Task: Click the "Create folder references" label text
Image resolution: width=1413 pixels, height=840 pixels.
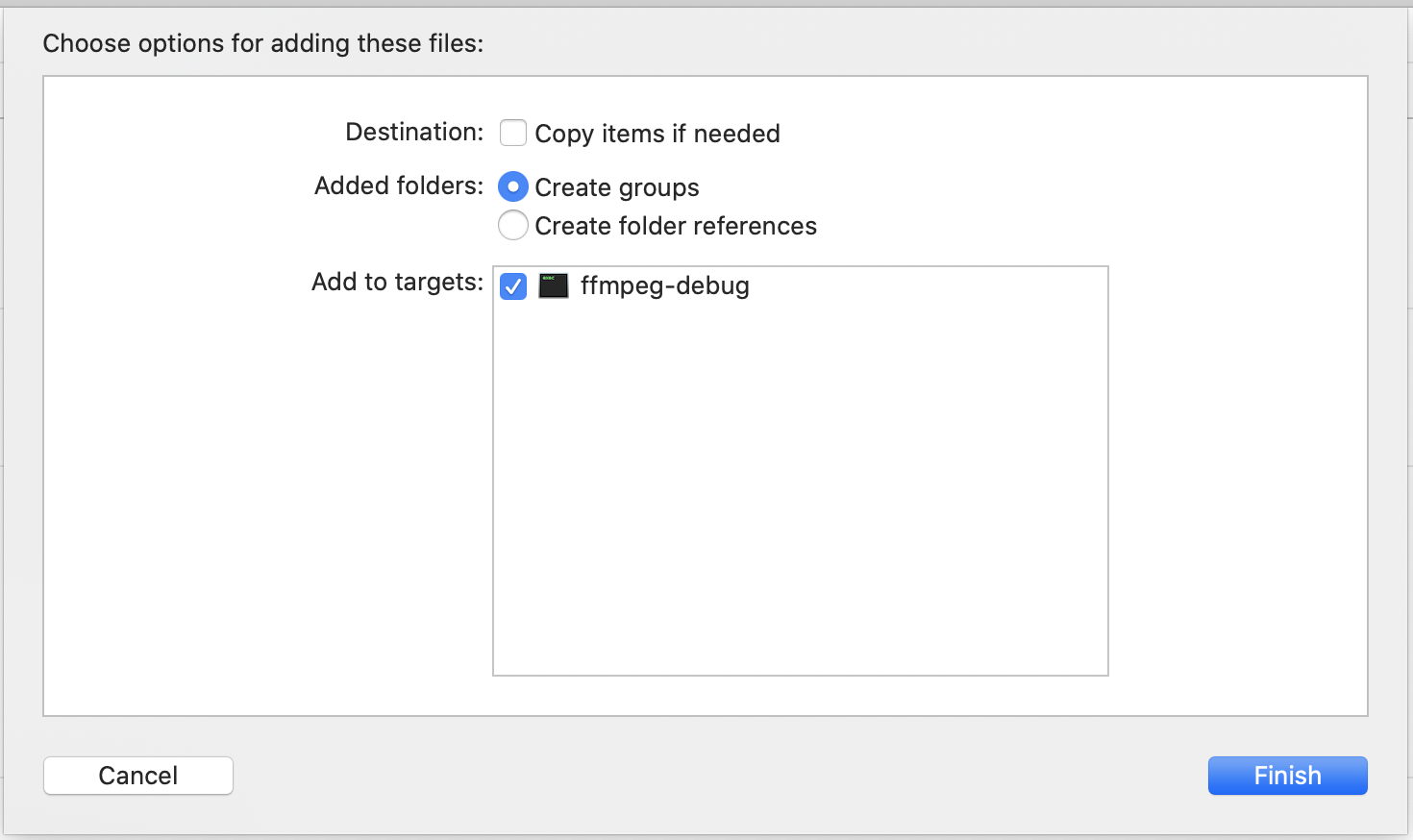Action: click(675, 226)
